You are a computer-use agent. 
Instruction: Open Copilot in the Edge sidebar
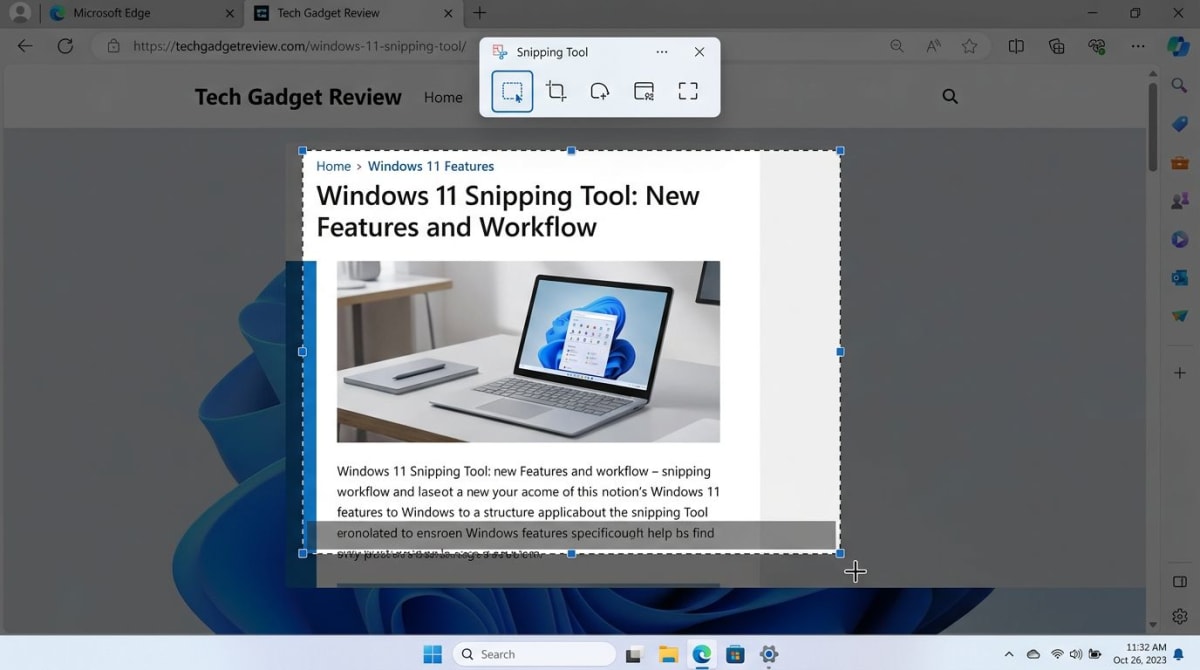click(1179, 46)
